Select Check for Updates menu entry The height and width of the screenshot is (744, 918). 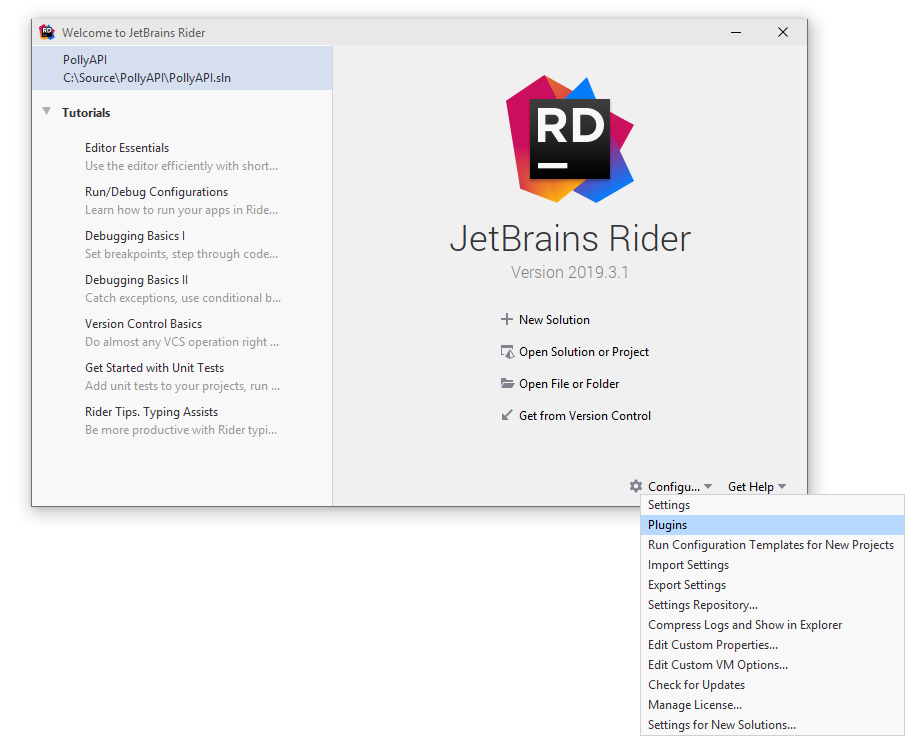coord(696,685)
